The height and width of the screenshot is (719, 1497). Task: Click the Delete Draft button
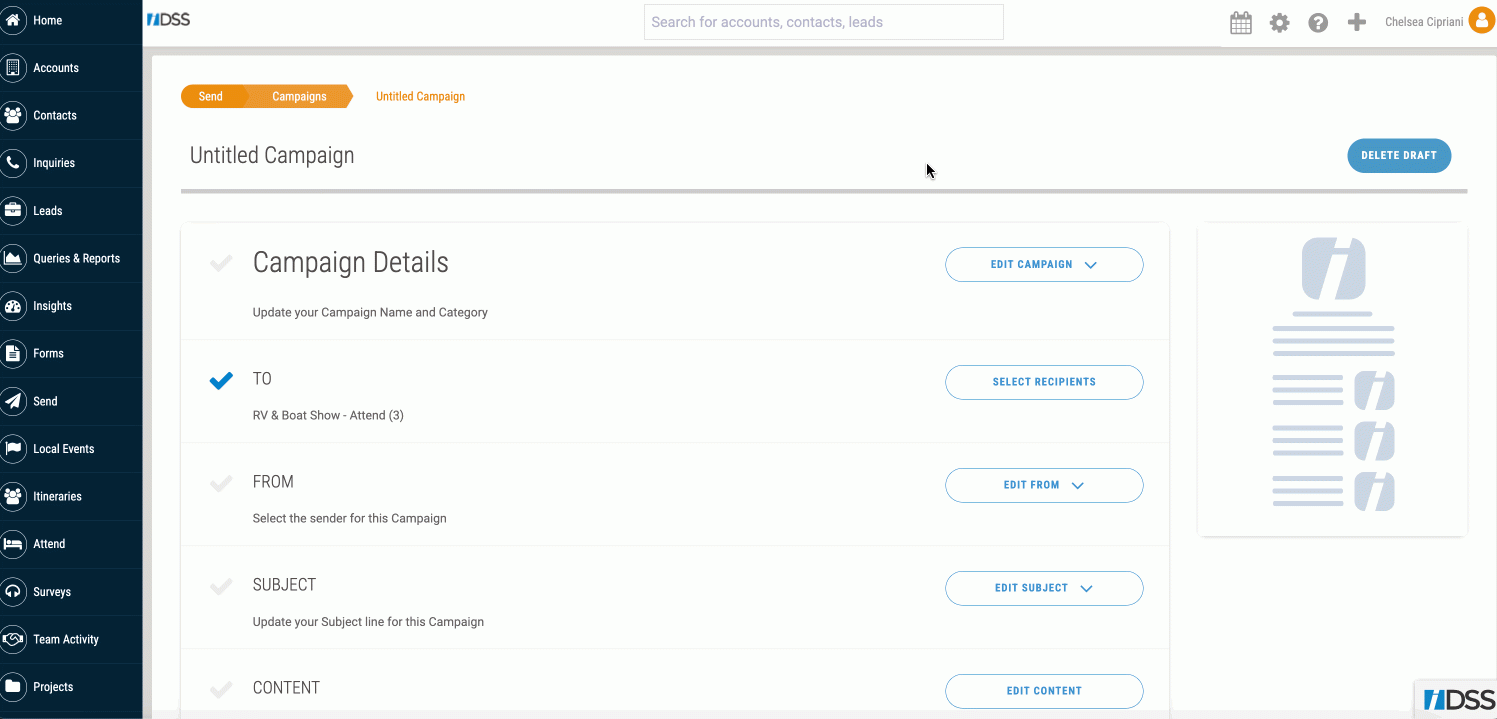(x=1398, y=156)
